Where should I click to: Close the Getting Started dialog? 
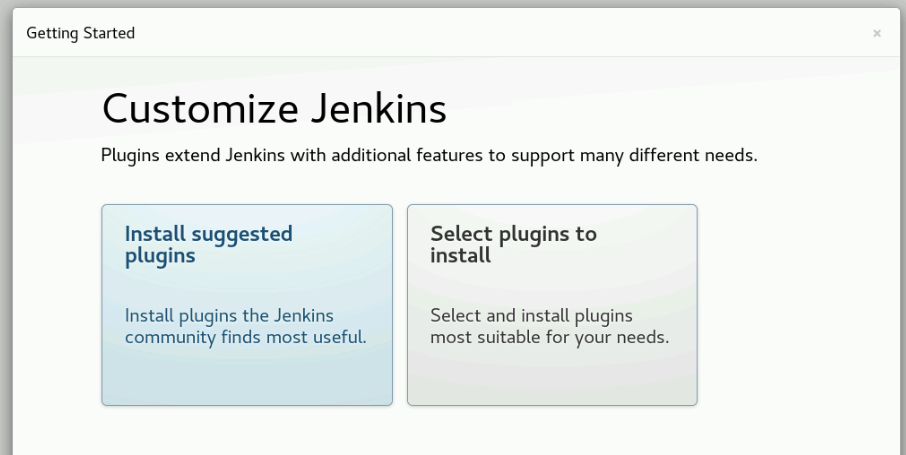877,34
